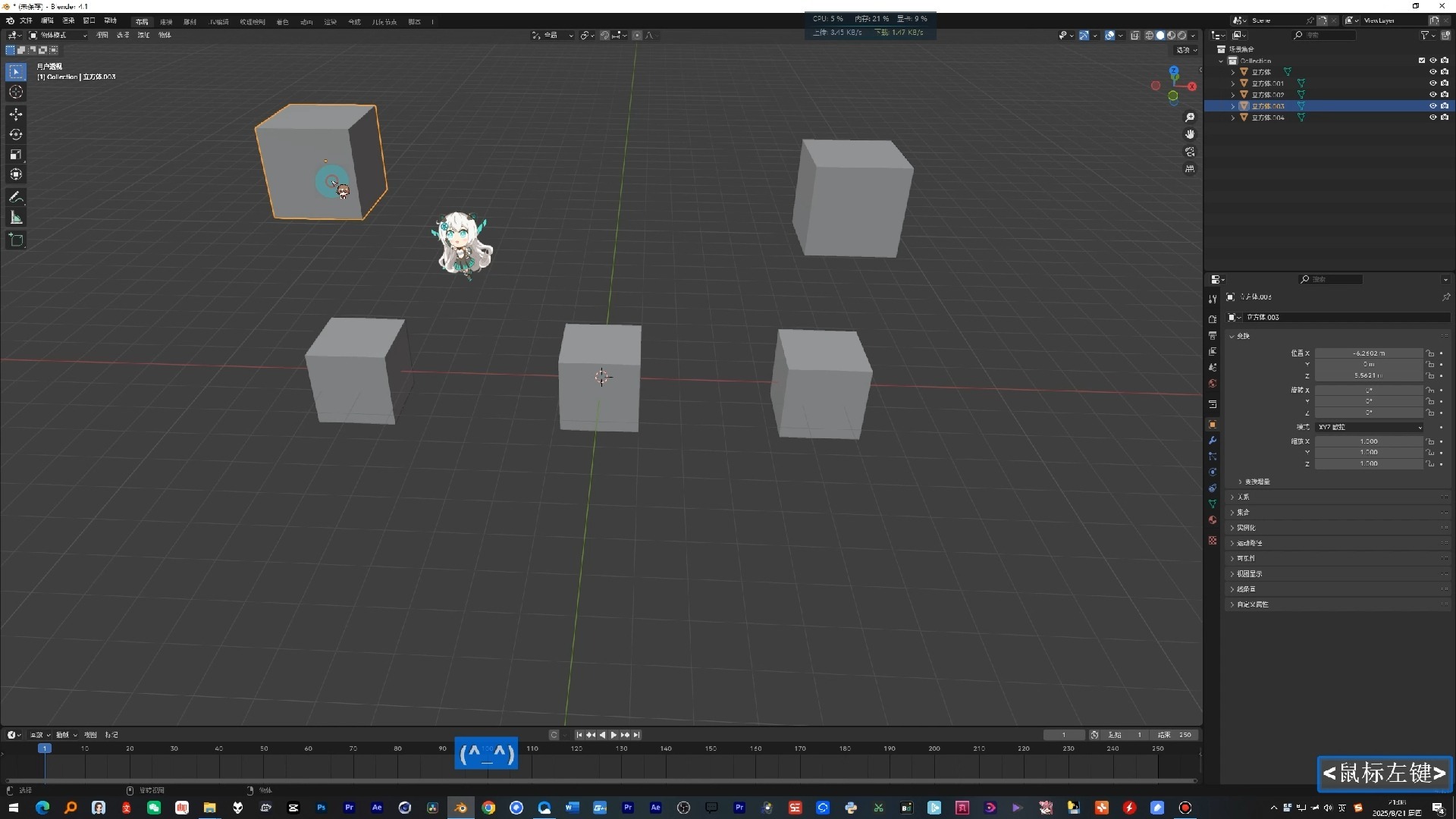Open the rotation mode XYZ dropdown
The width and height of the screenshot is (1456, 819).
1370,428
